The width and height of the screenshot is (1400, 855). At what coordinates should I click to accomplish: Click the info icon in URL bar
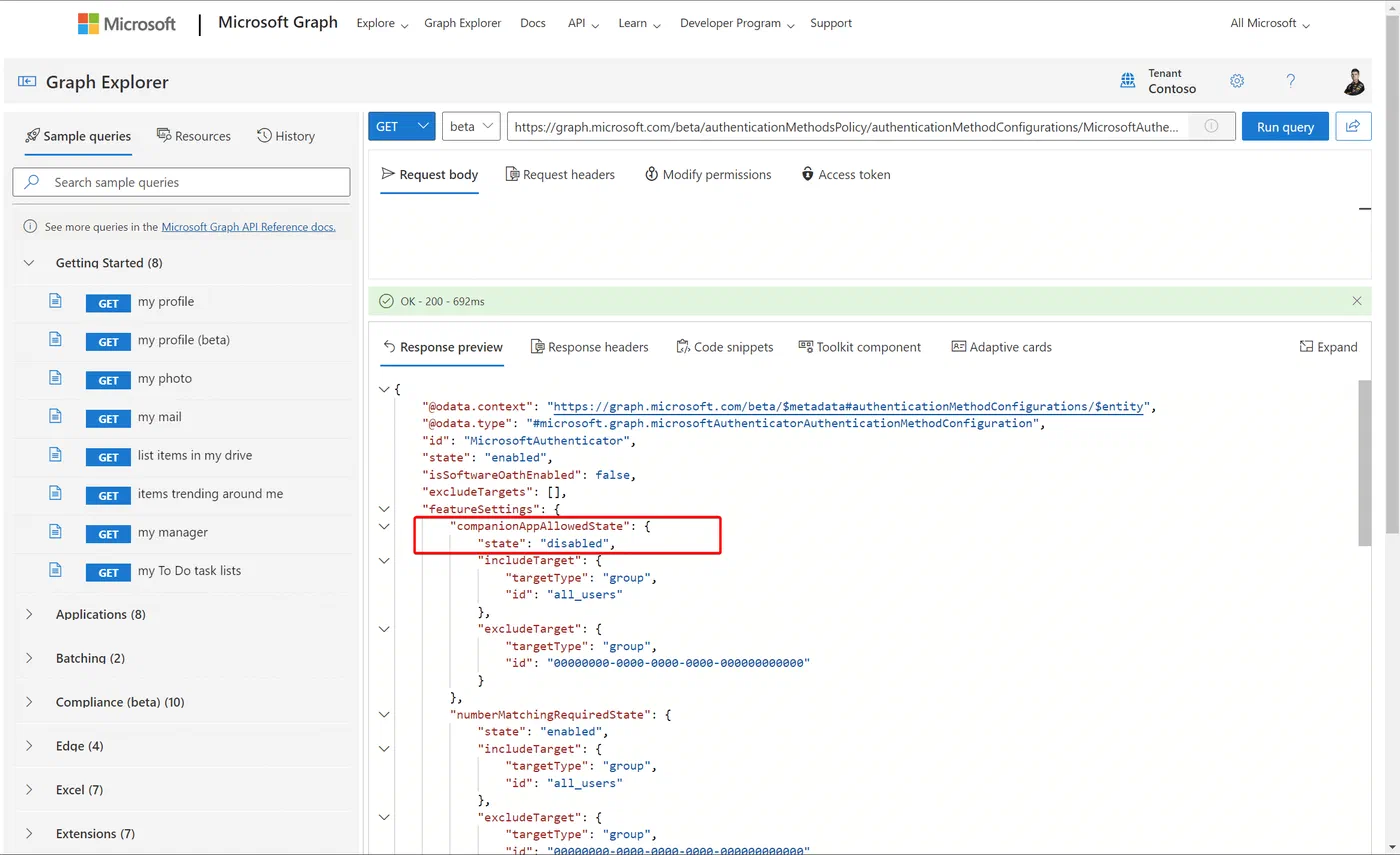1211,126
